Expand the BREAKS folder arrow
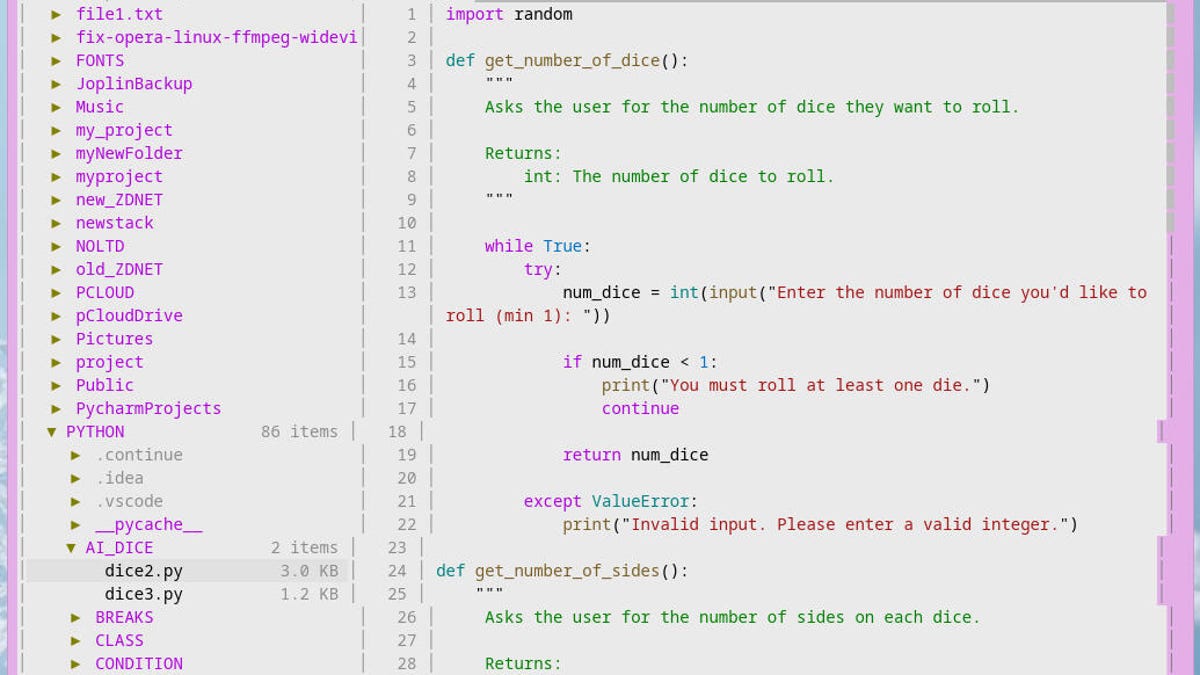The width and height of the screenshot is (1200, 675). pos(76,618)
